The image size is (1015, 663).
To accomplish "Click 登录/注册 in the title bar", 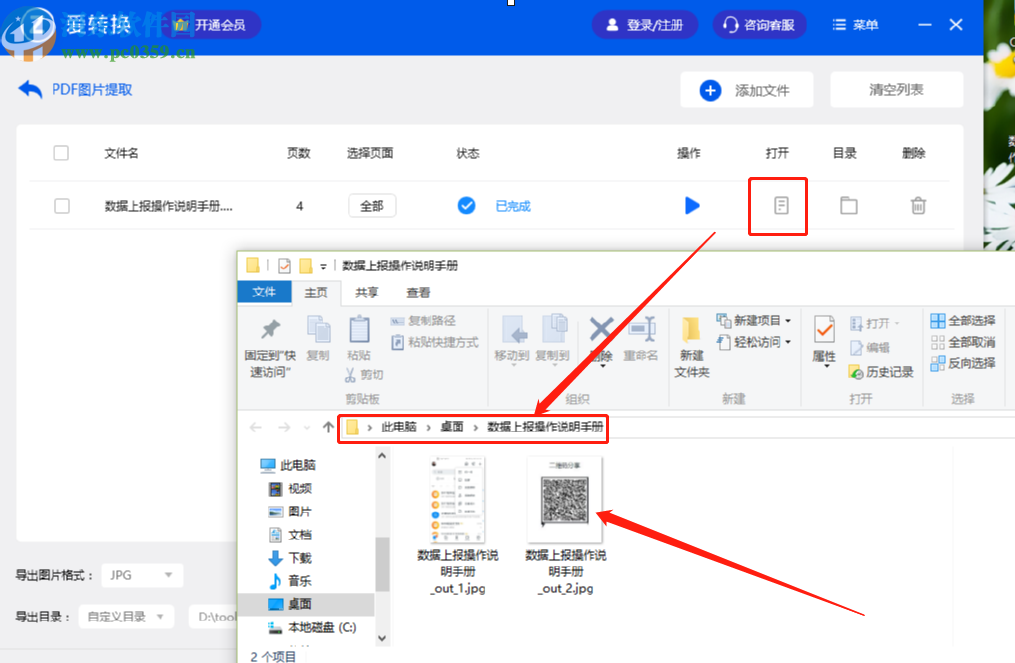I will click(645, 25).
